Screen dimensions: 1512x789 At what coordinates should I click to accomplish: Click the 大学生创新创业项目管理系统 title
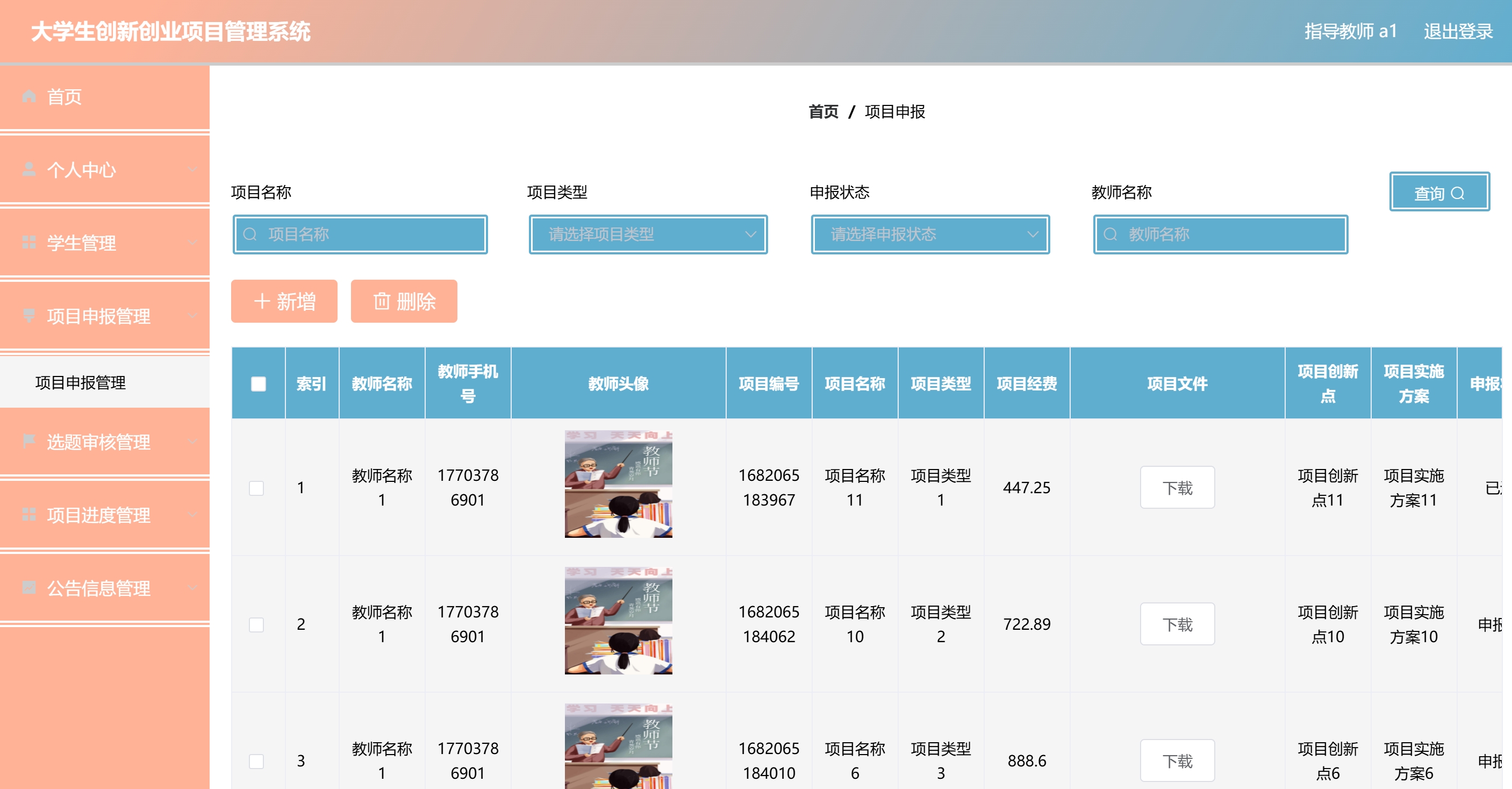pos(170,32)
